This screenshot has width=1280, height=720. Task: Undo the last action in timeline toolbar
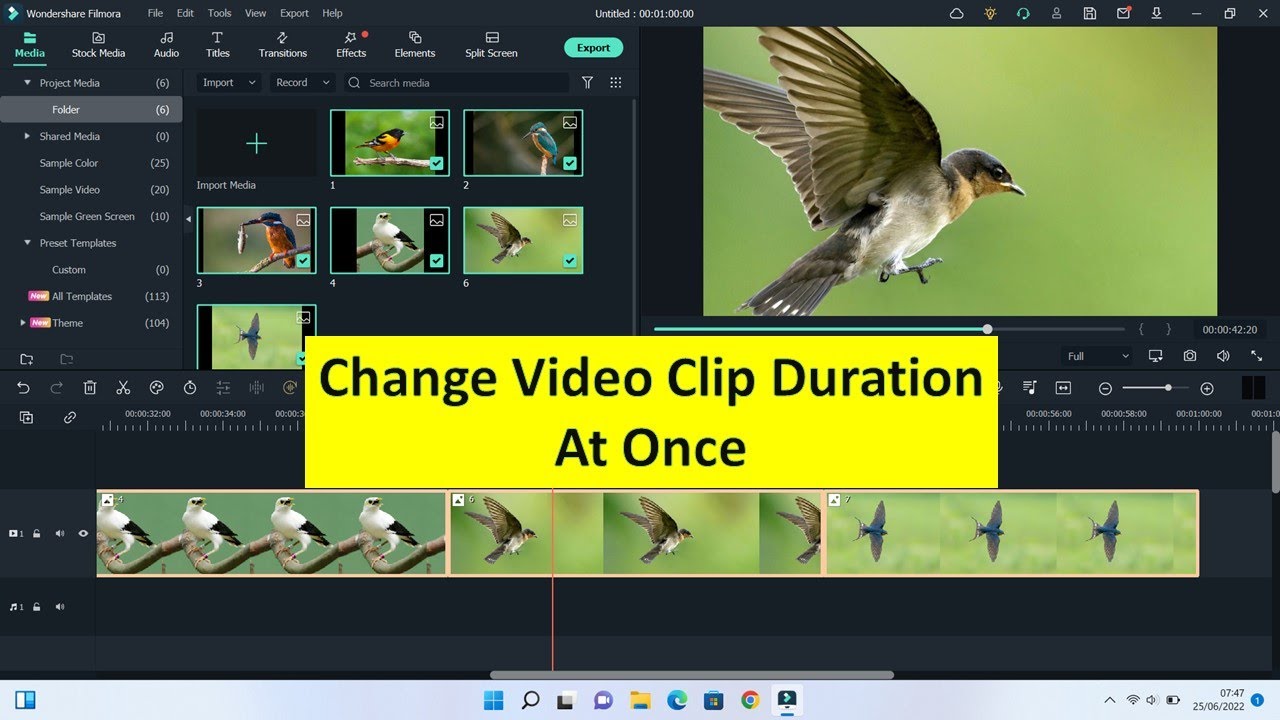[24, 388]
